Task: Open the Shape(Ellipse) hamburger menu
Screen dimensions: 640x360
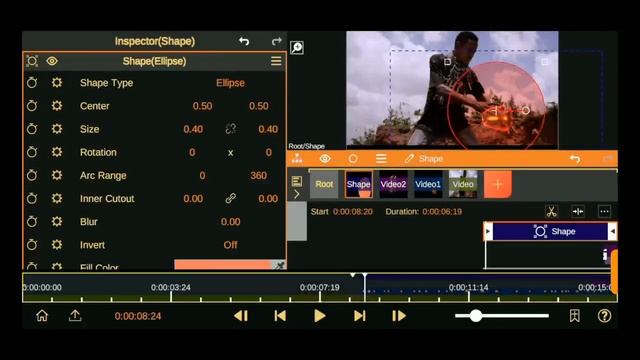Action: [276, 61]
